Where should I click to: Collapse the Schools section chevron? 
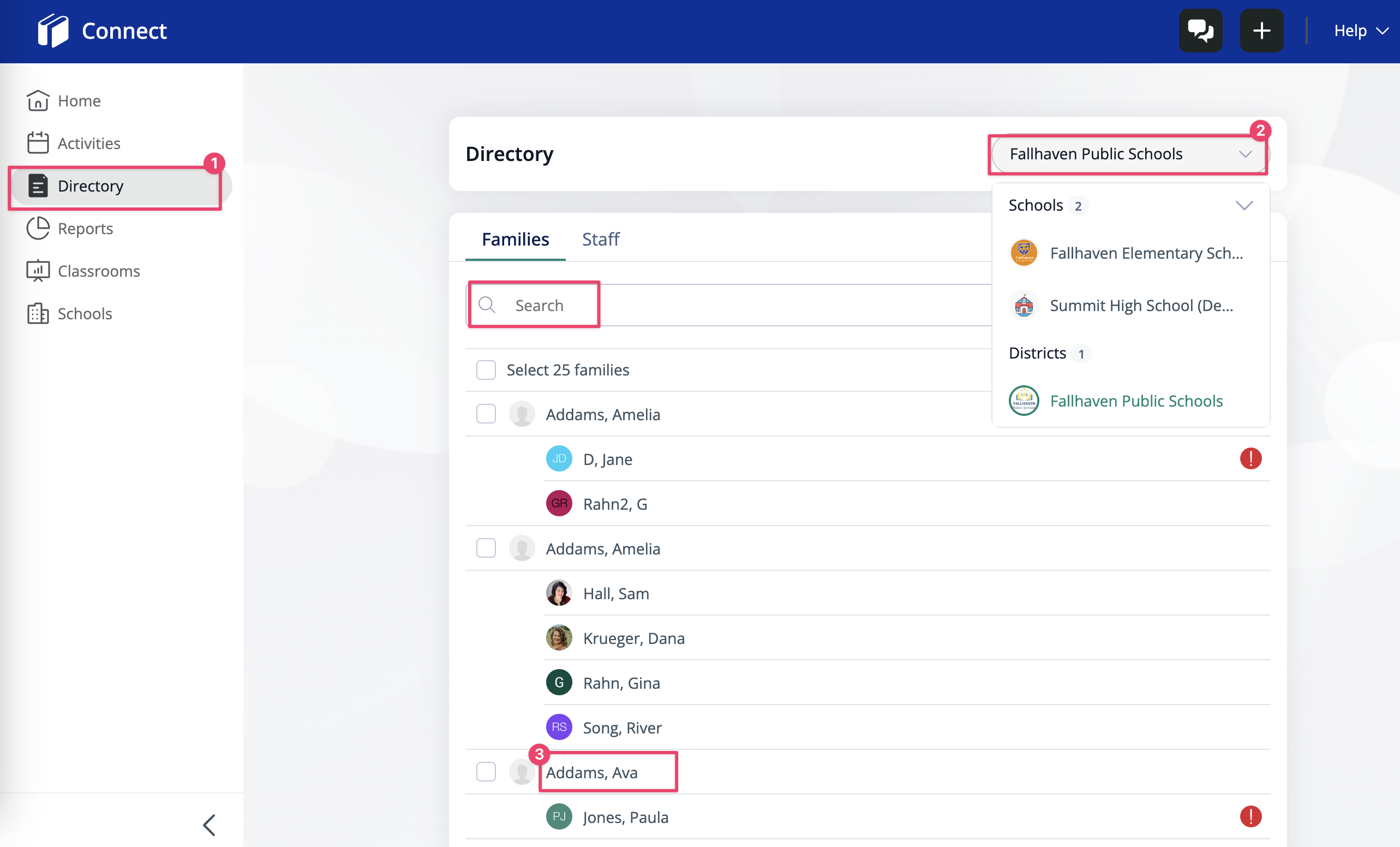coord(1245,205)
